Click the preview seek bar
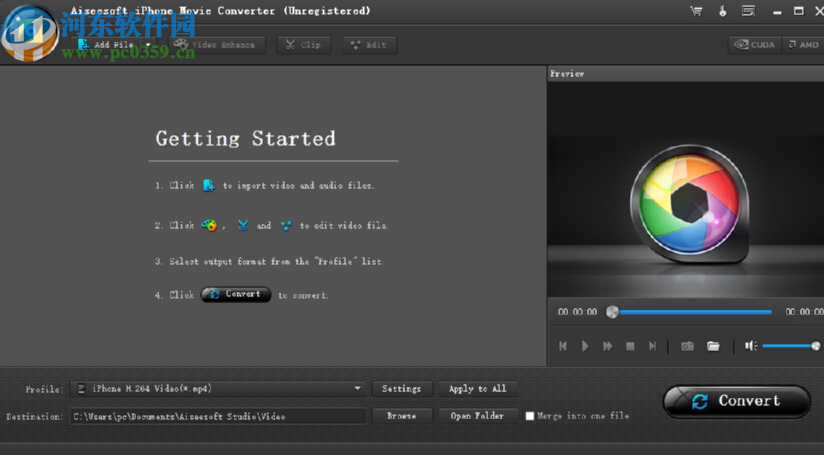Screen dimensions: 824x455 coord(691,312)
